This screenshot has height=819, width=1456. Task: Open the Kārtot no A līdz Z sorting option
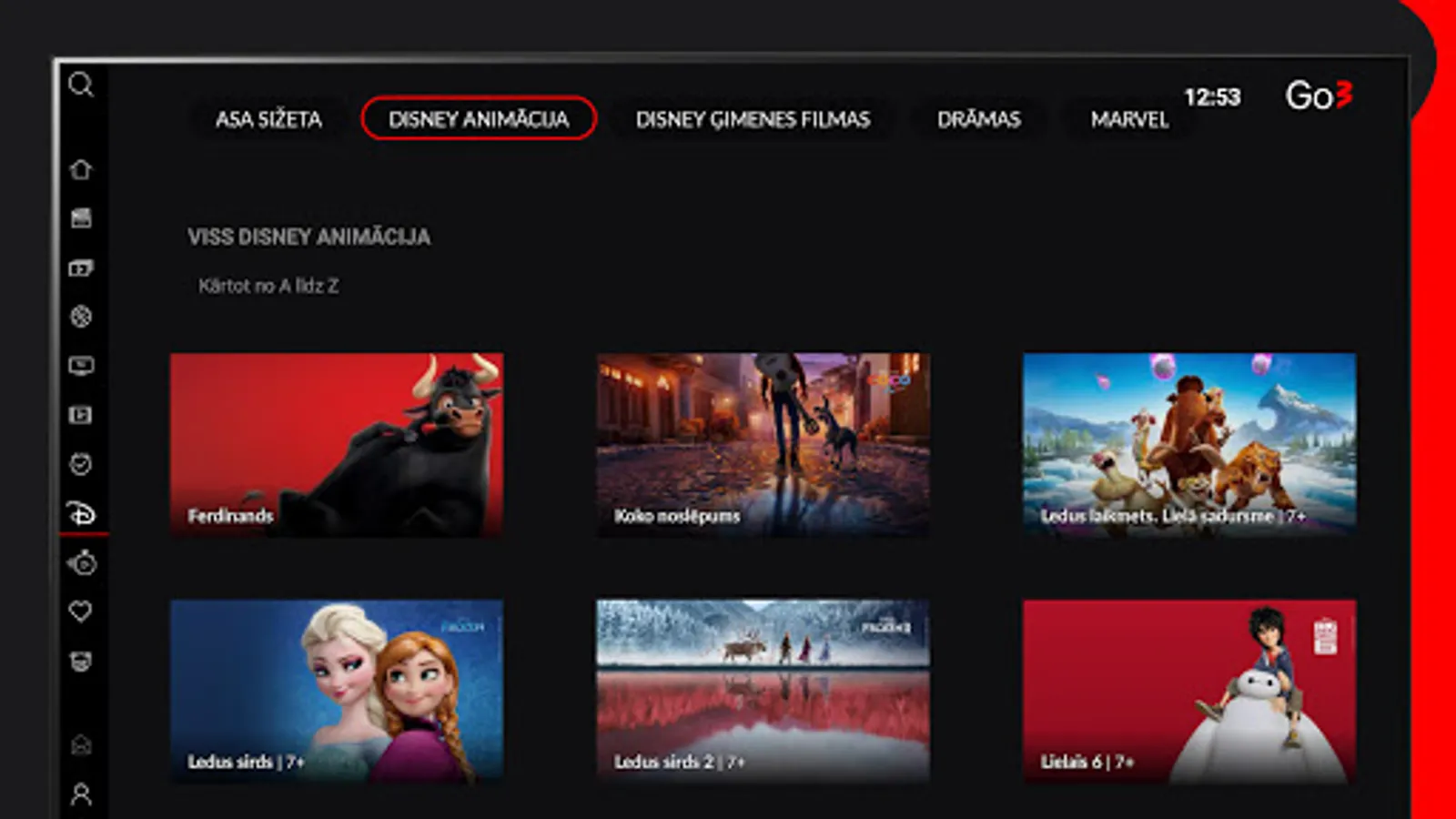point(268,286)
